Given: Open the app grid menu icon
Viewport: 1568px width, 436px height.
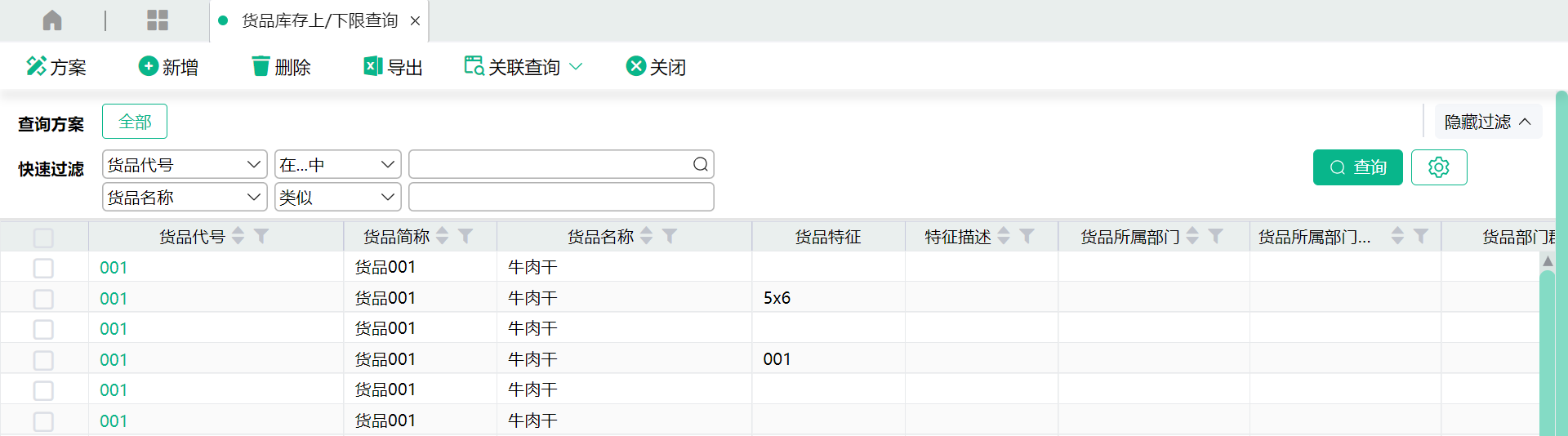Looking at the screenshot, I should click(157, 20).
